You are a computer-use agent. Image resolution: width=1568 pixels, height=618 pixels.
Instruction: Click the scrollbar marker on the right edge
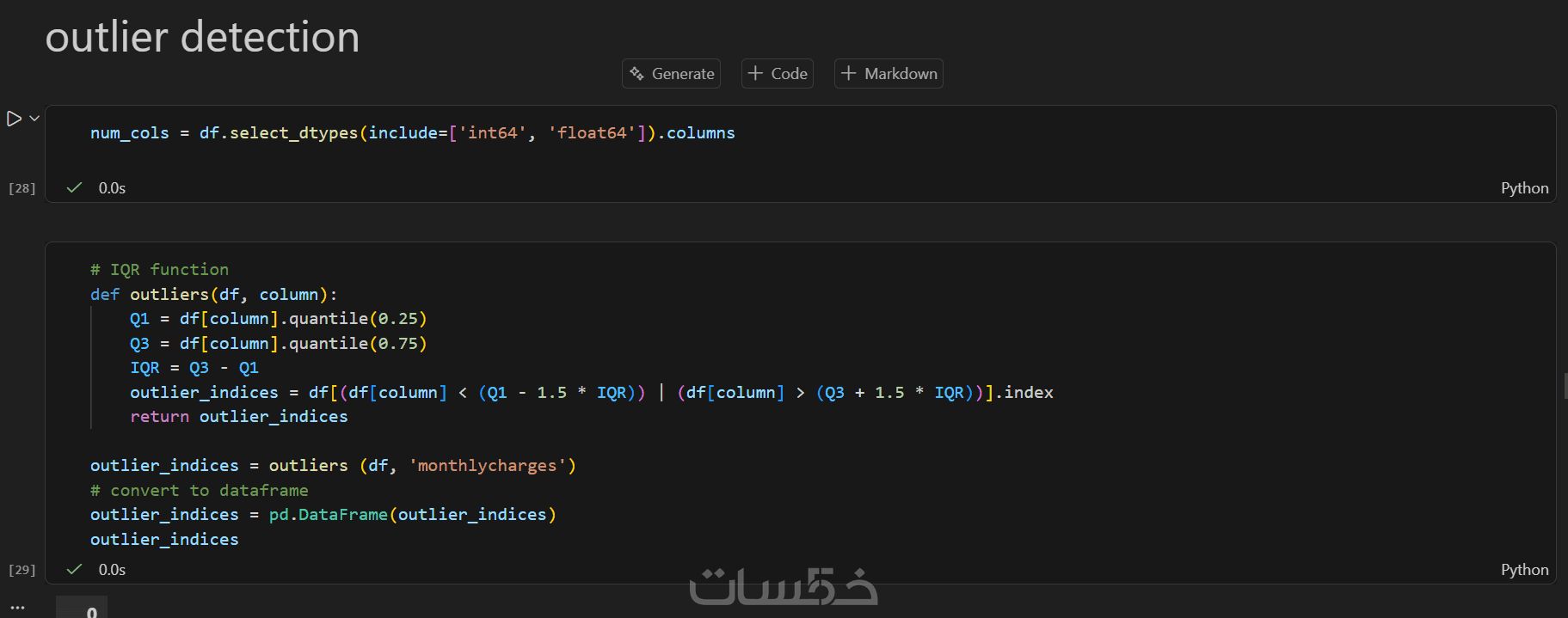1565,386
